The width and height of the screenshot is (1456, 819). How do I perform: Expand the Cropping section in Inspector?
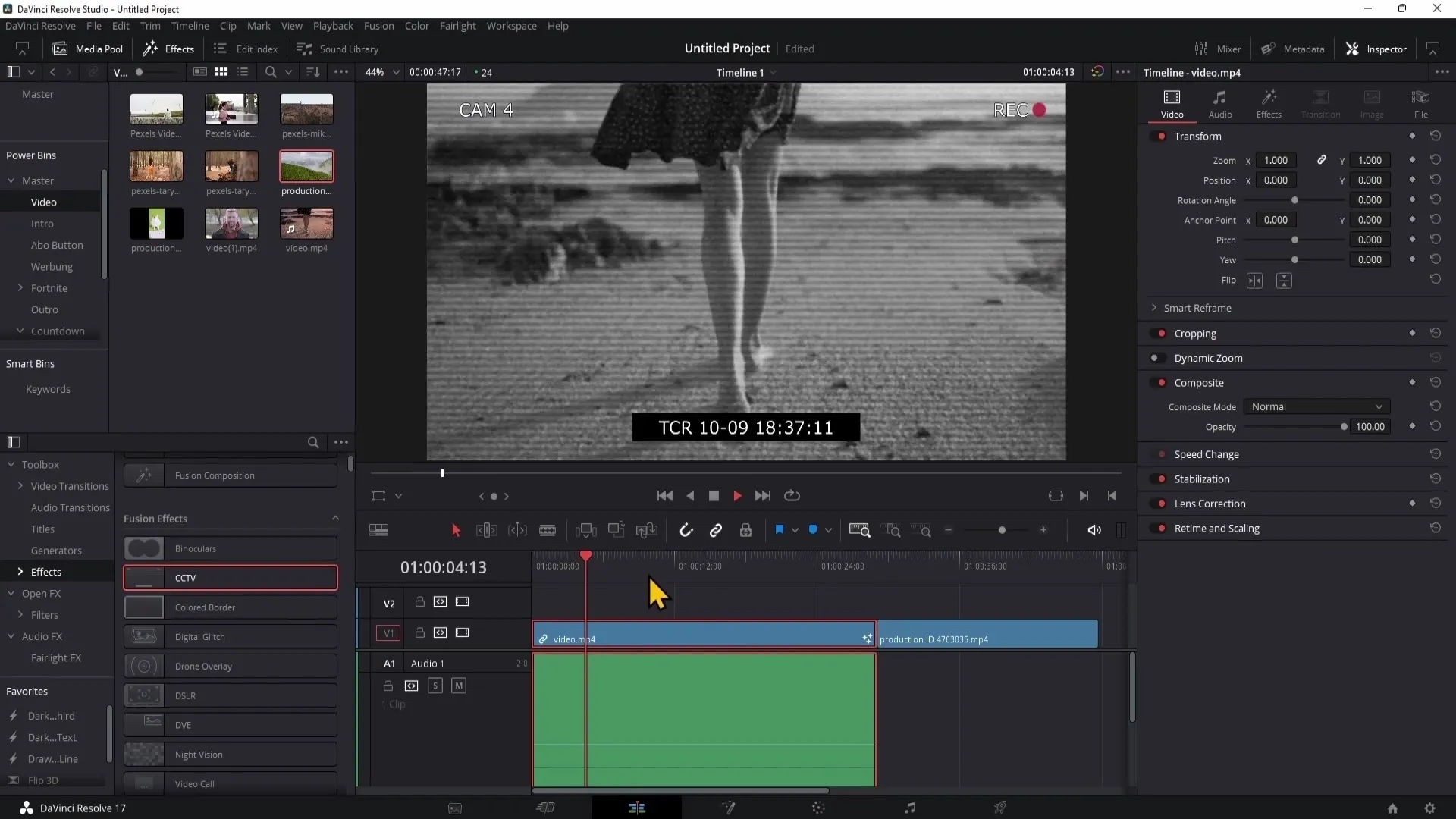pos(1197,333)
